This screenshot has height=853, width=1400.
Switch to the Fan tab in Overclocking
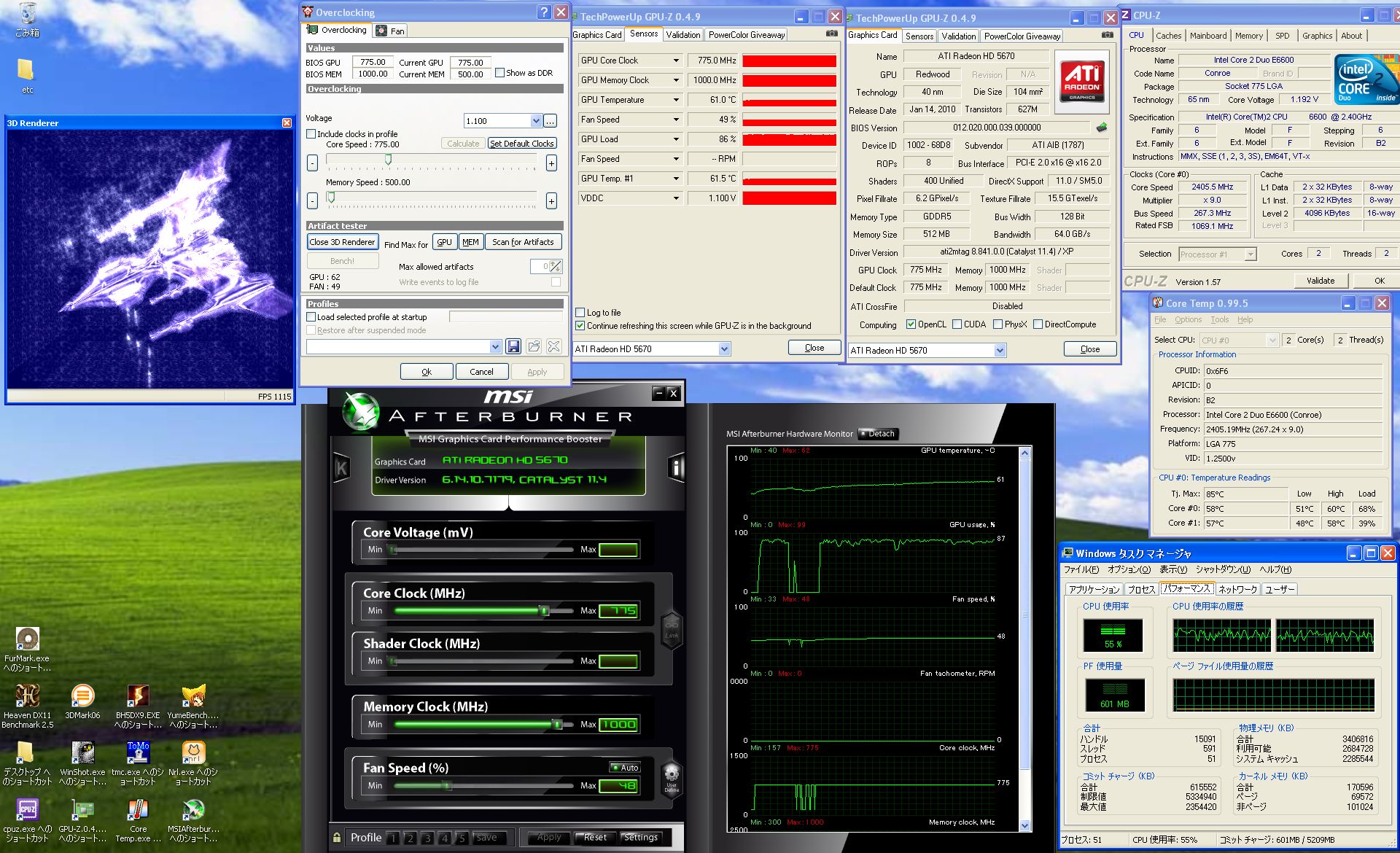pos(390,31)
